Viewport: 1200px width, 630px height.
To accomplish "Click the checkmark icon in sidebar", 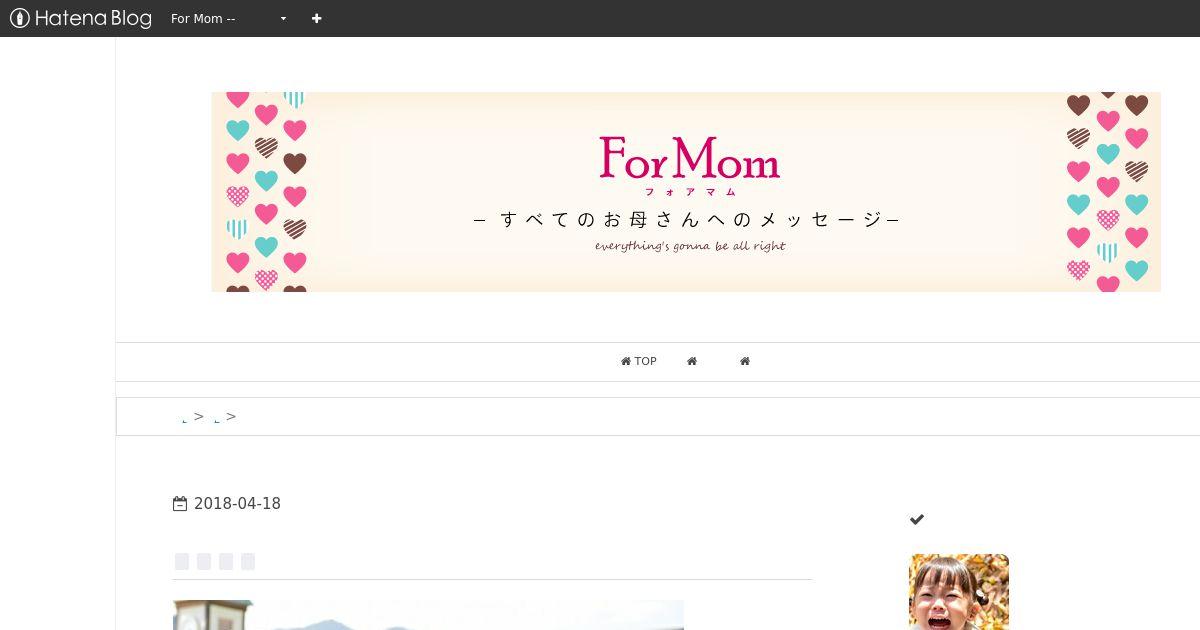I will [x=917, y=519].
